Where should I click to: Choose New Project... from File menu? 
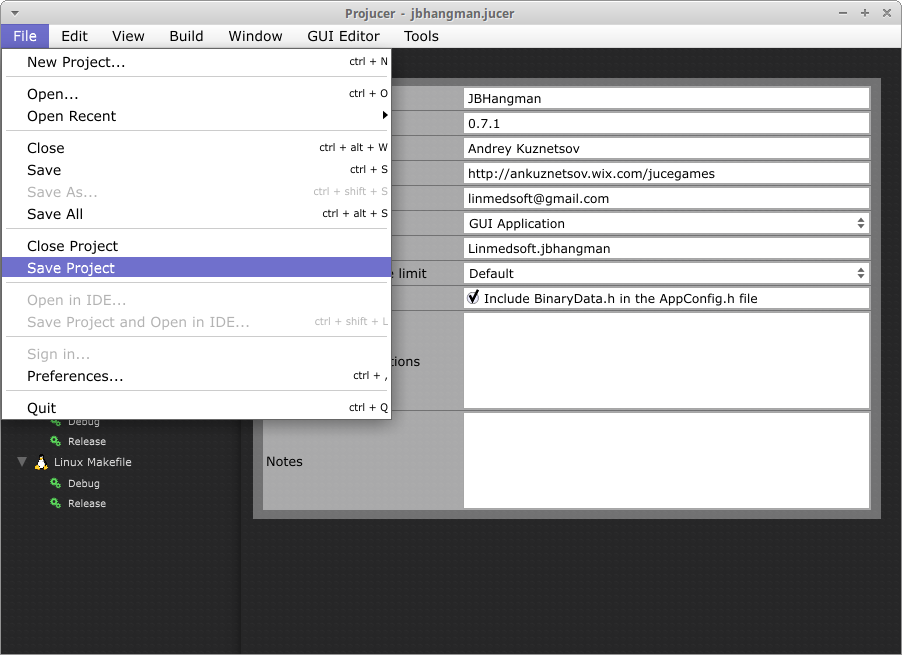click(x=197, y=62)
